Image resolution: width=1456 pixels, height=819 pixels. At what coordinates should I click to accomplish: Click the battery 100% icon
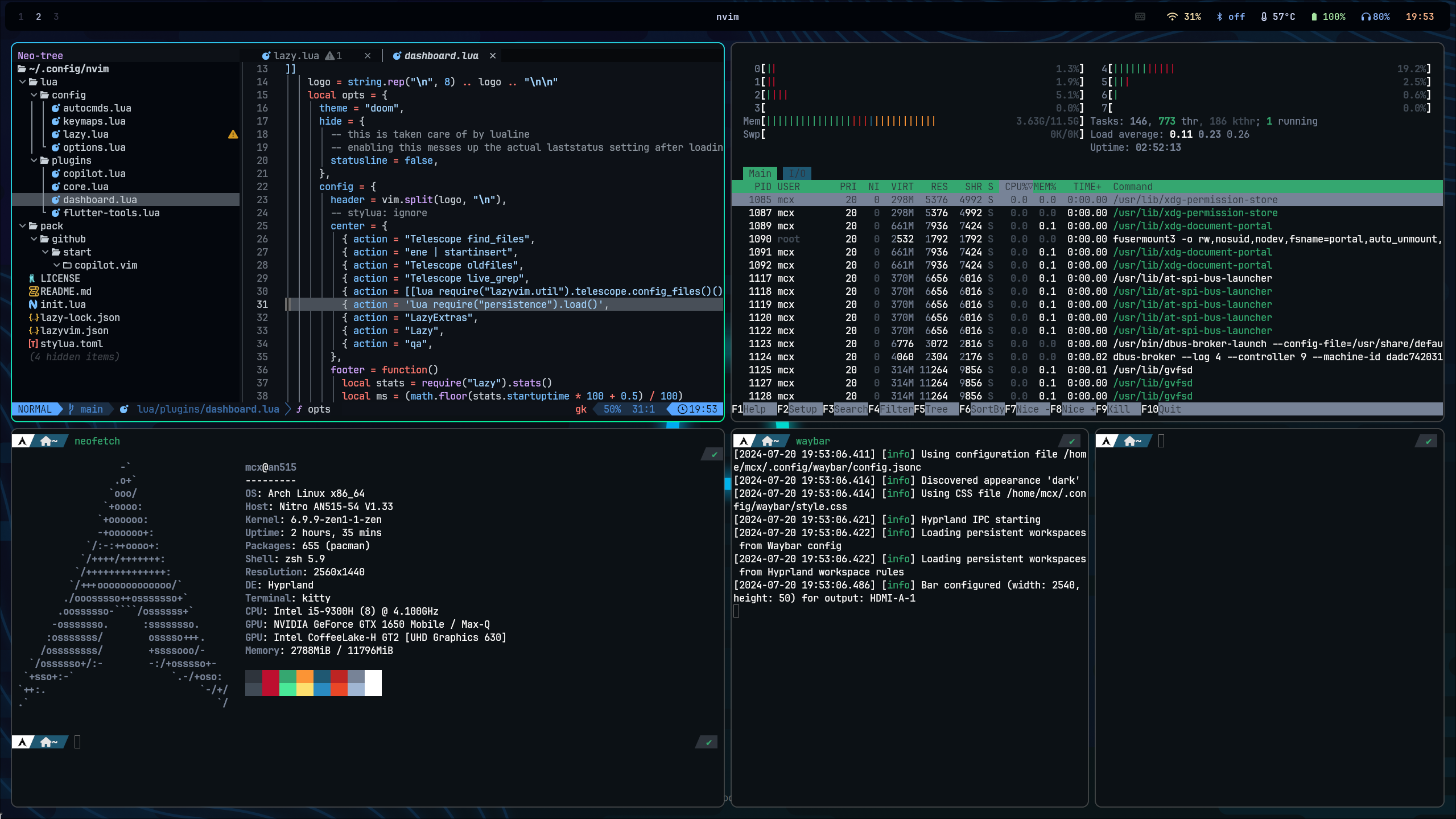1314,17
